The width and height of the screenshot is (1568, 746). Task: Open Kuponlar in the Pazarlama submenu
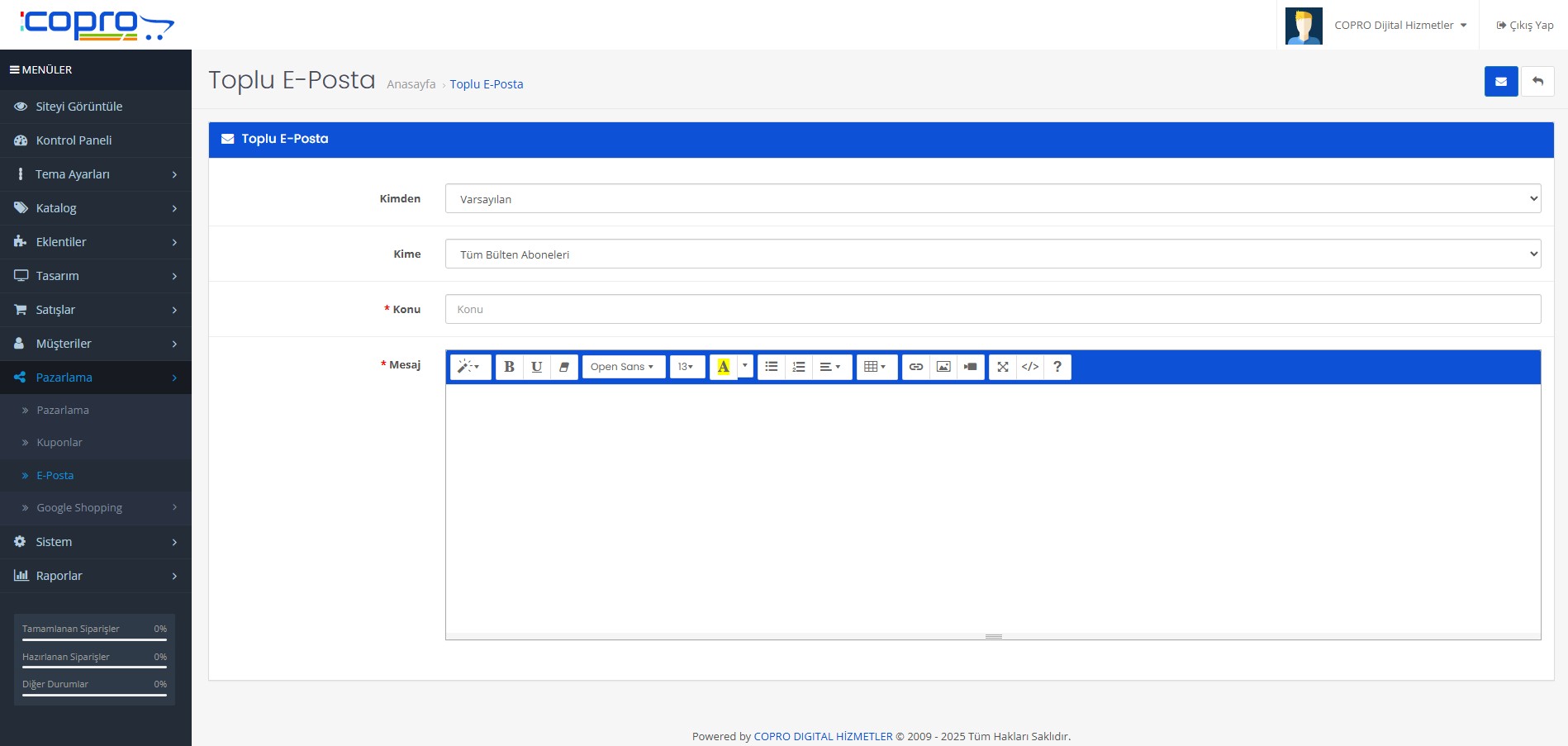pyautogui.click(x=59, y=443)
